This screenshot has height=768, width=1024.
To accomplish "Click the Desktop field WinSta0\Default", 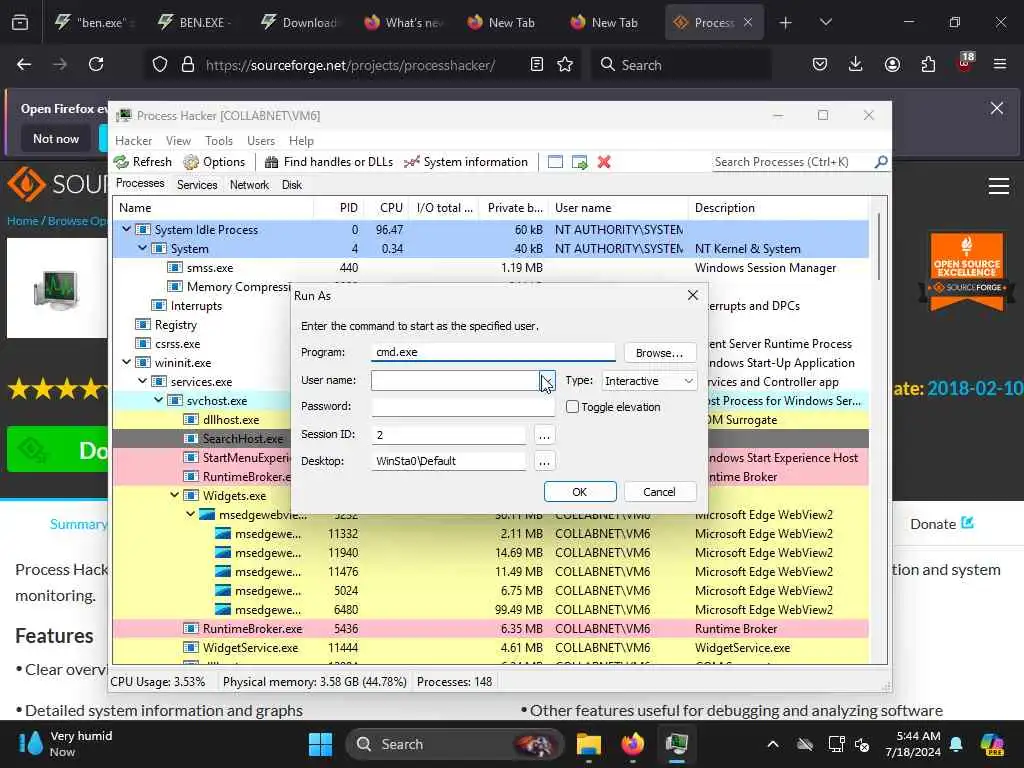I will point(449,461).
